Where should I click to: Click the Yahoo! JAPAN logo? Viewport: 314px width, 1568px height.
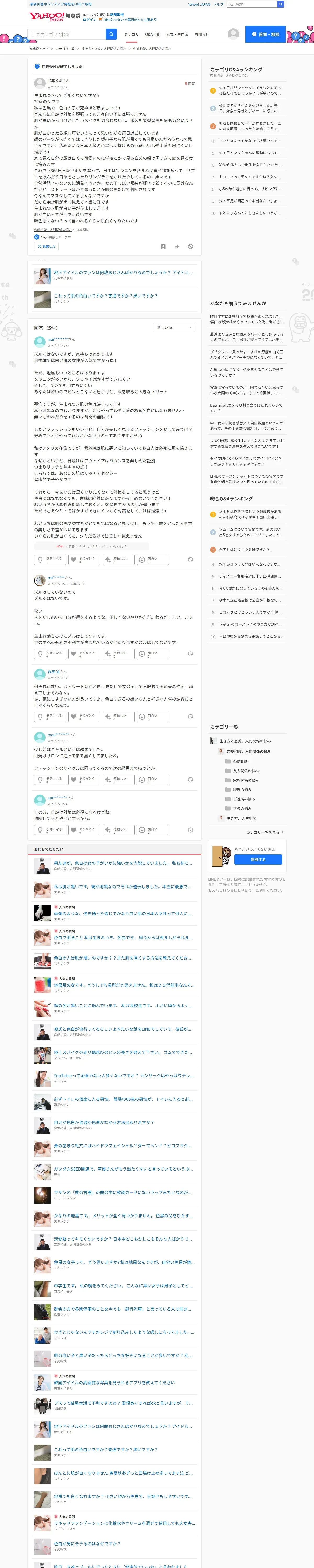pyautogui.click(x=46, y=16)
